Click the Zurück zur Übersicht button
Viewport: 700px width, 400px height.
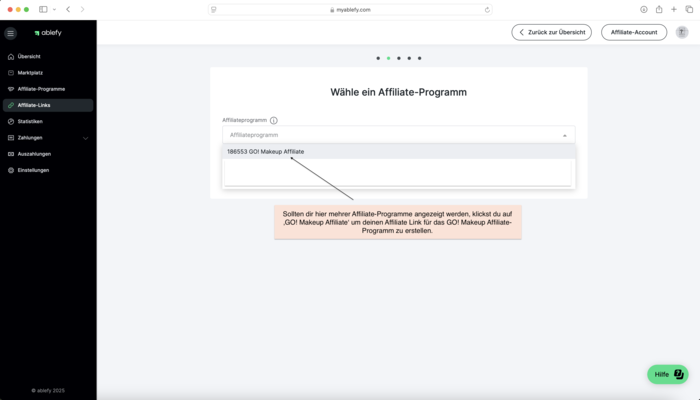tap(551, 32)
